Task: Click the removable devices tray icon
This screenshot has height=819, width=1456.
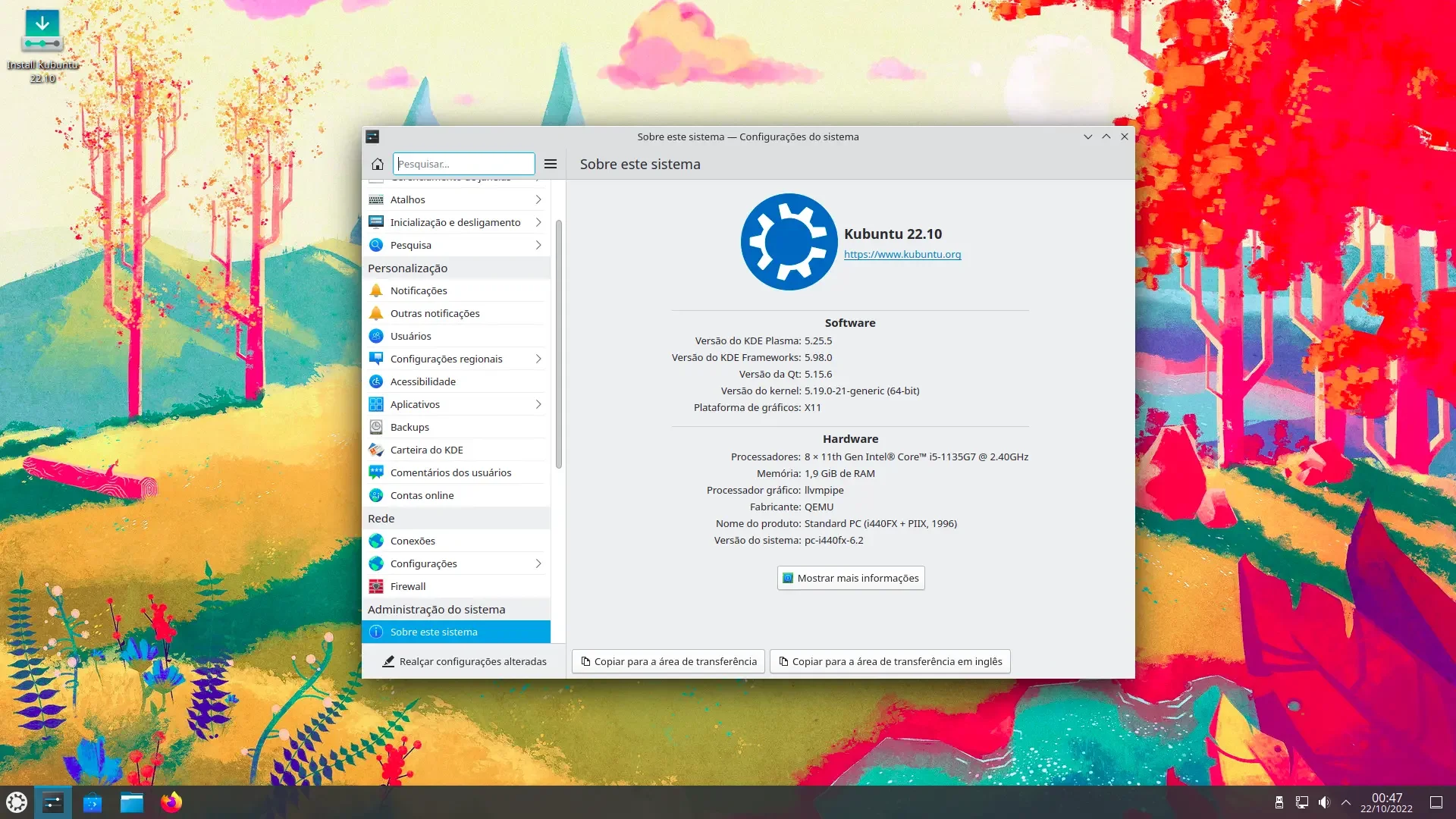Action: (x=1279, y=802)
